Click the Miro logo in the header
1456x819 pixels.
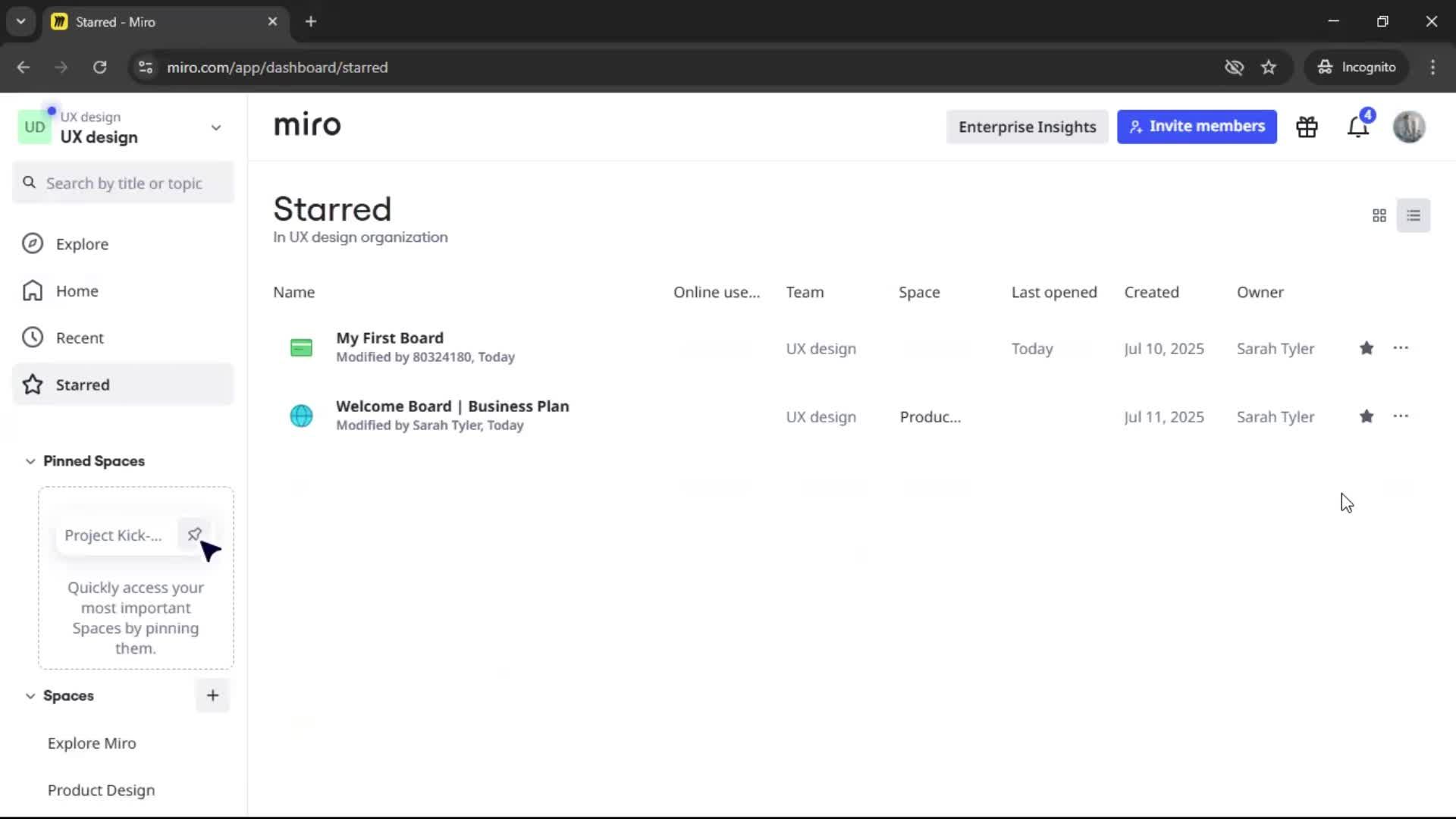click(307, 125)
